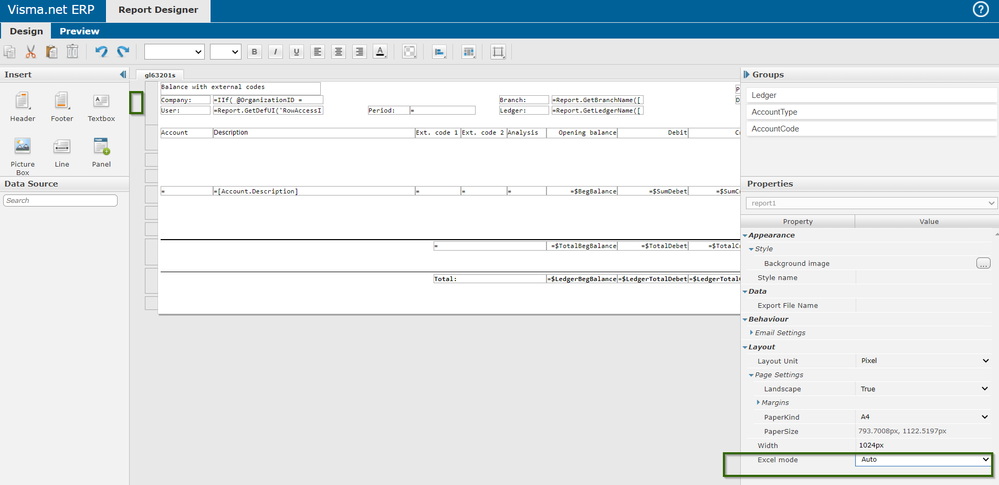Open the font size dropdown

click(226, 52)
